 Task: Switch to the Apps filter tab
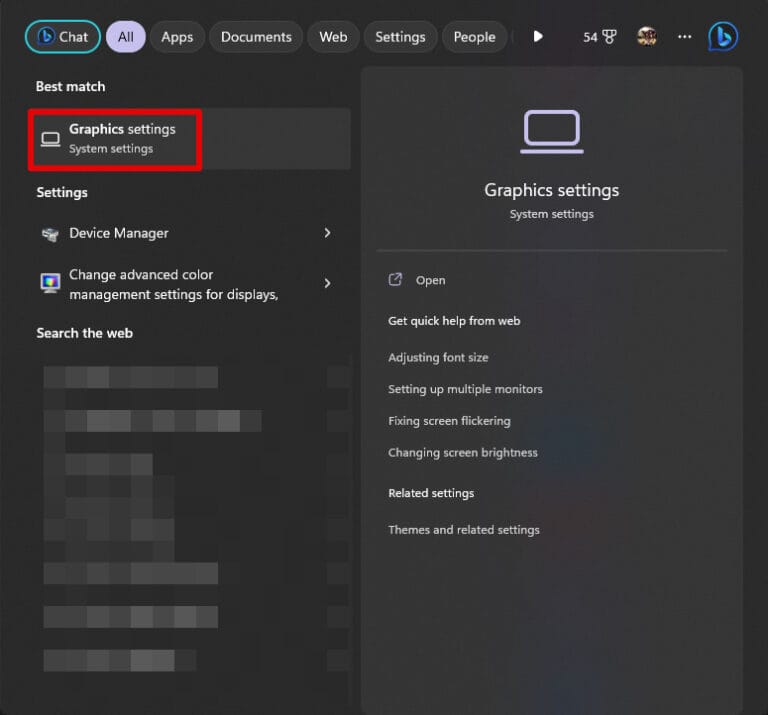pos(177,37)
